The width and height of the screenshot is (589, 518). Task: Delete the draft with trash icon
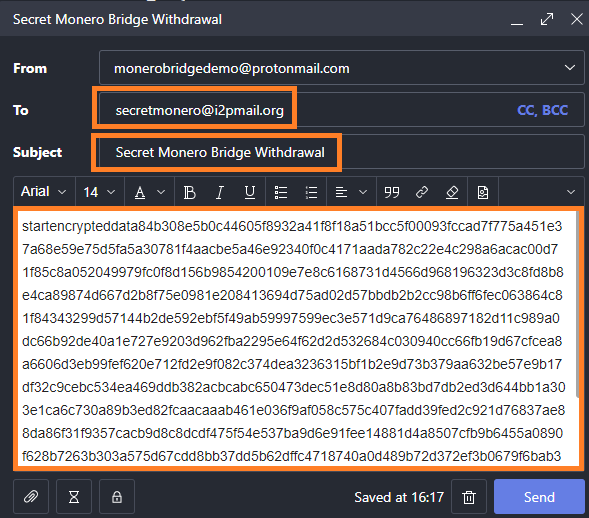coord(469,497)
